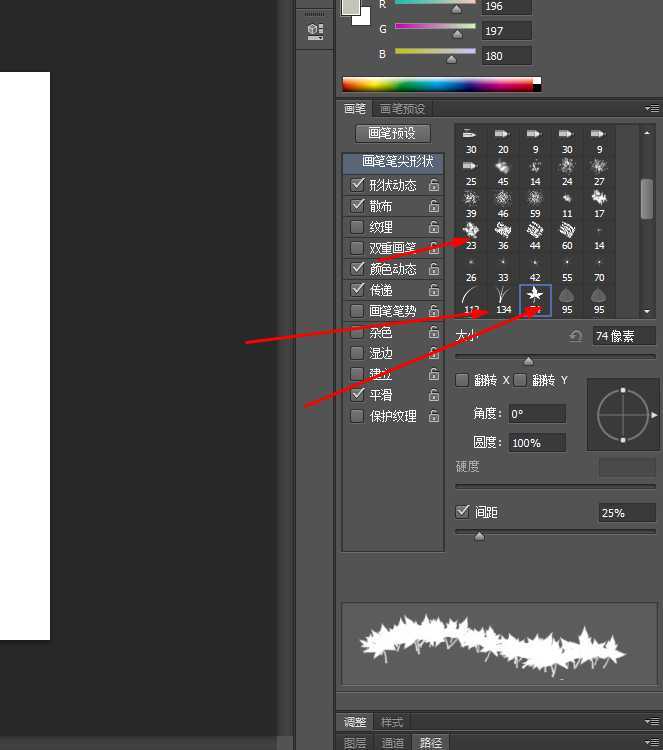
Task: Choose the size 60 brush preset
Action: [567, 237]
